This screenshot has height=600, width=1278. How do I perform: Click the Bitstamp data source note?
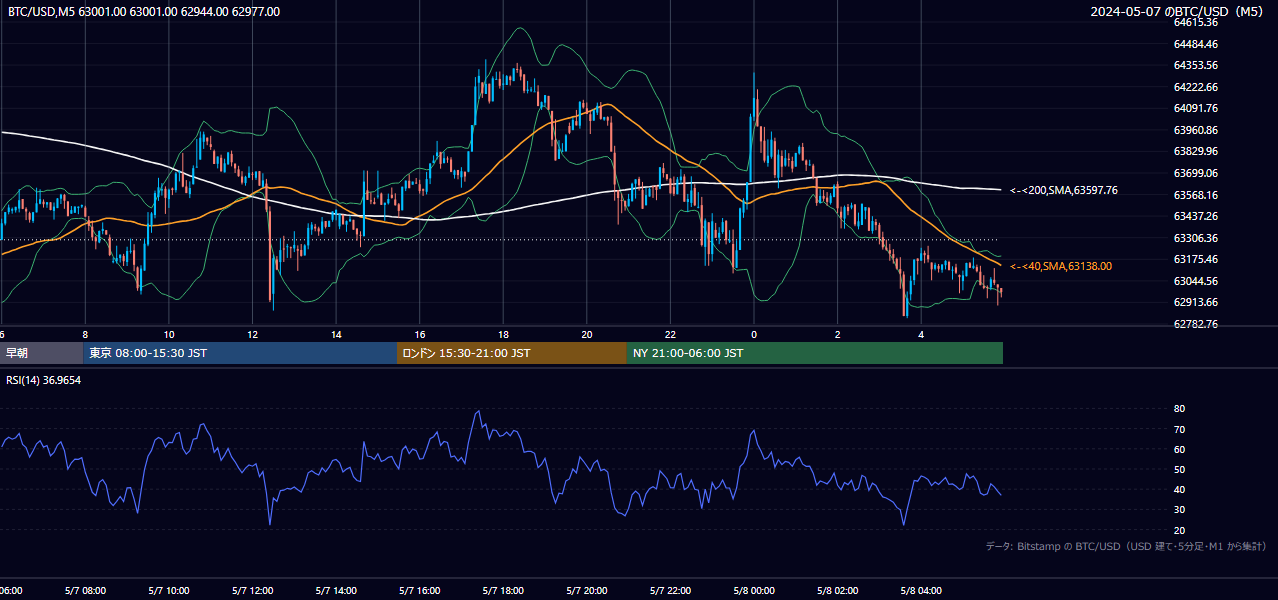(1126, 546)
